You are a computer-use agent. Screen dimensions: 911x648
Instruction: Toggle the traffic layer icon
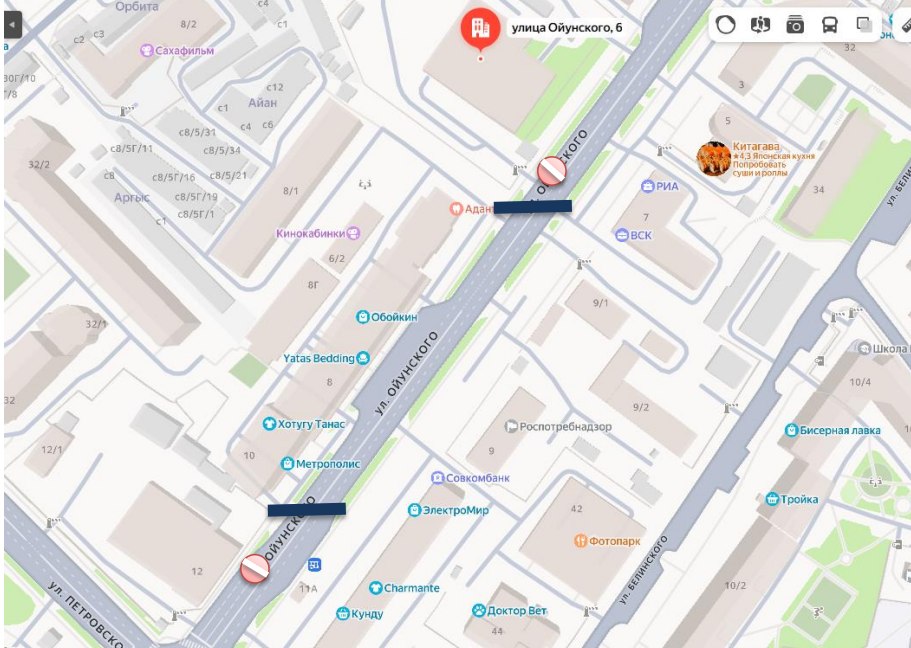click(726, 24)
